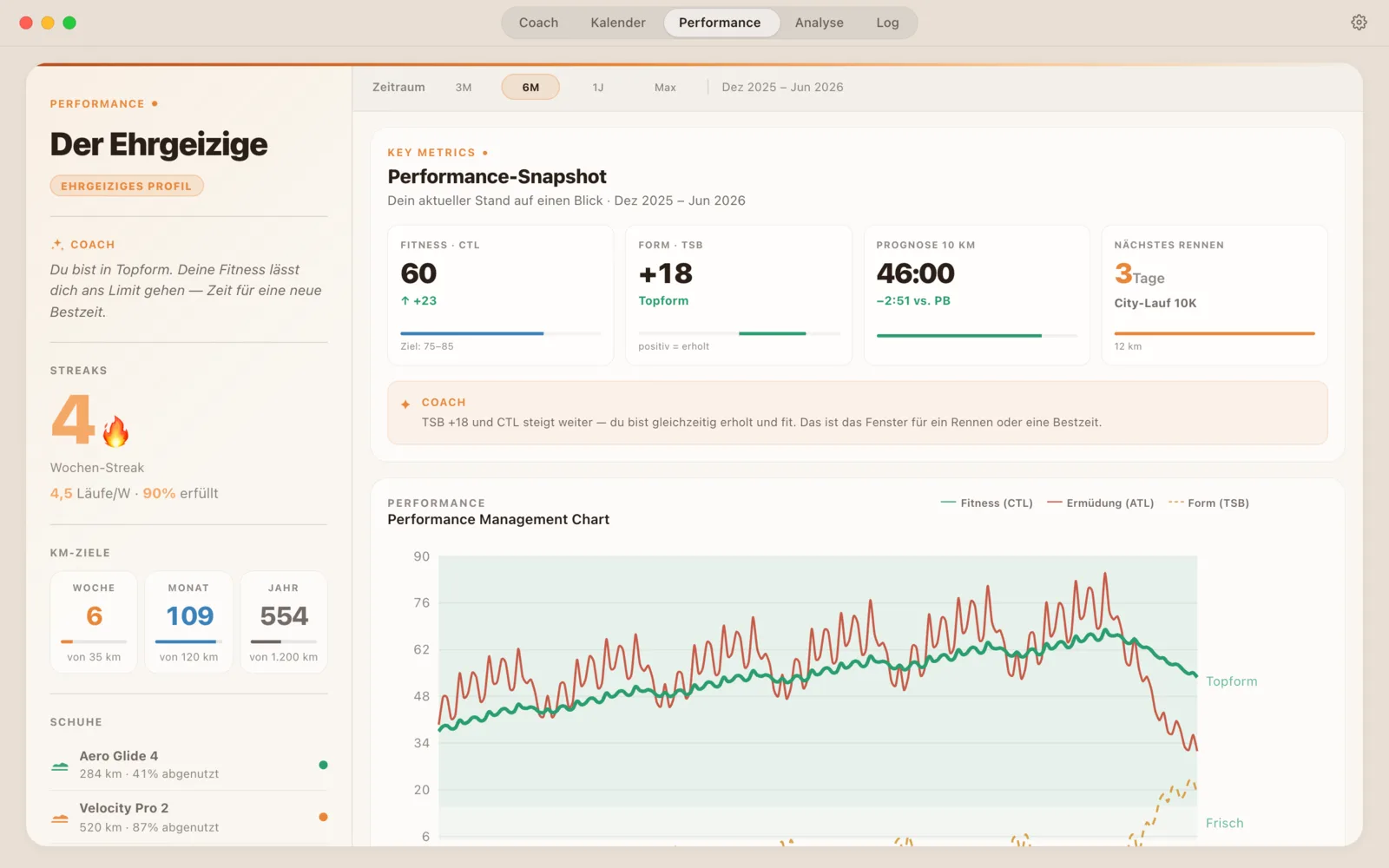1389x868 pixels.
Task: Click the Monat goal progress bar
Action: pos(188,641)
